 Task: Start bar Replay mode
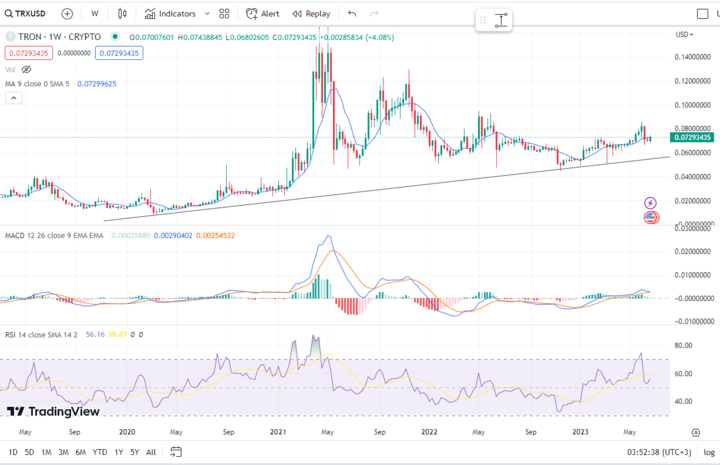pyautogui.click(x=311, y=14)
